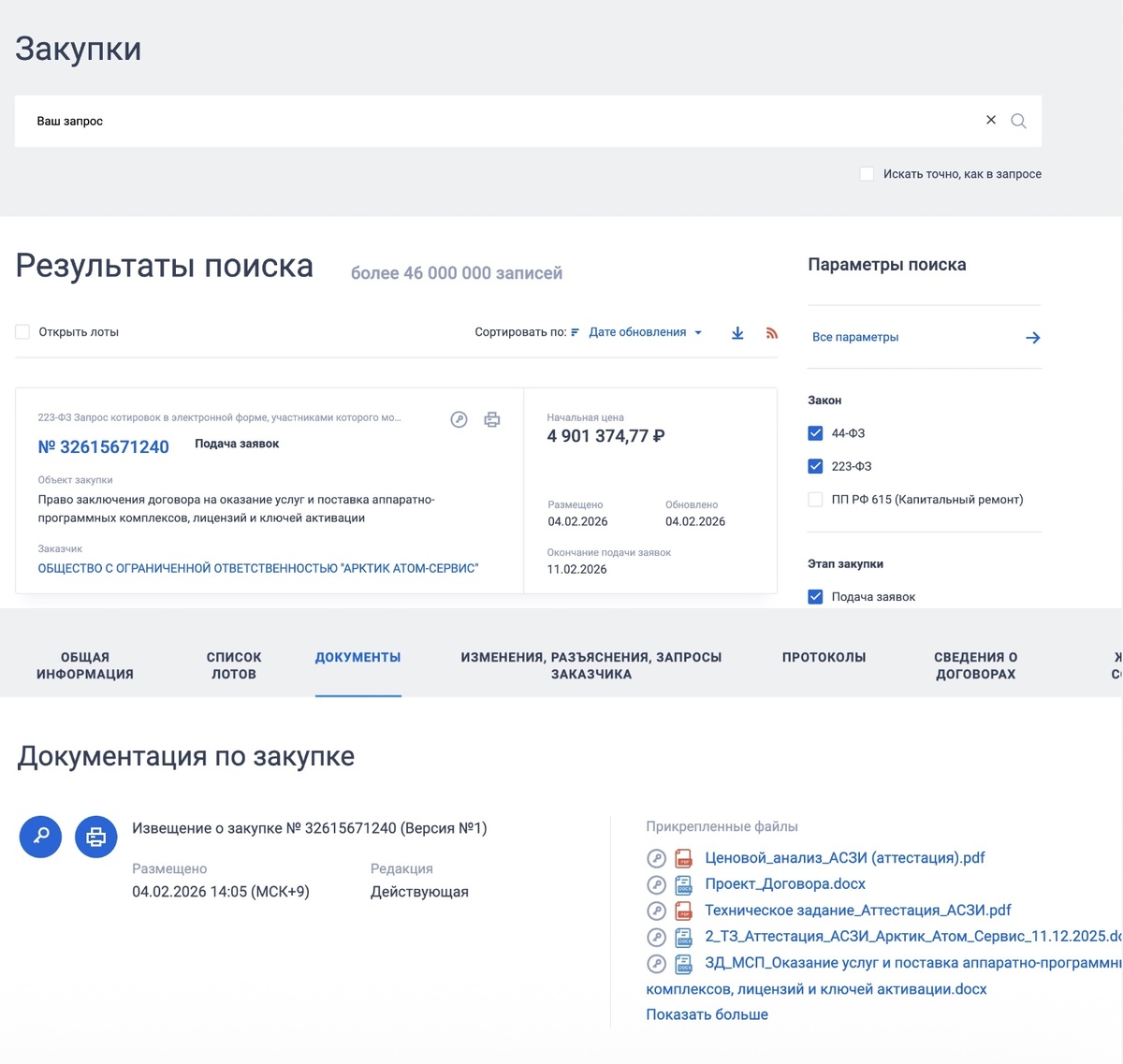Download search results via download icon
Viewport: 1123px width, 1064px height.
(737, 332)
